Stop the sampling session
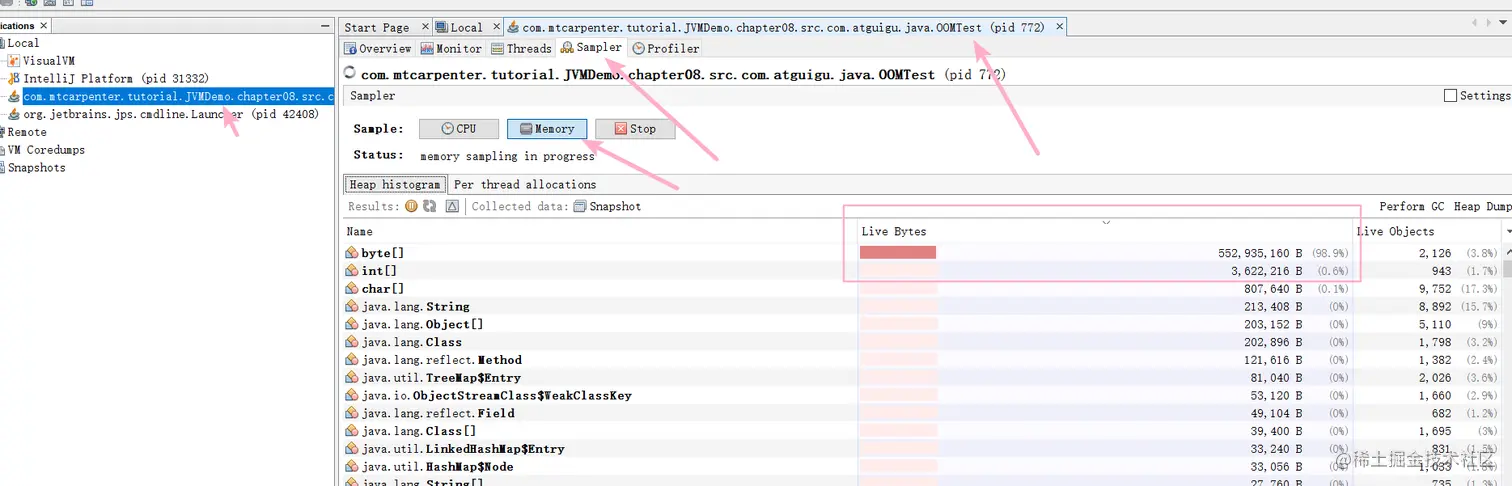Image resolution: width=1512 pixels, height=486 pixels. click(634, 129)
